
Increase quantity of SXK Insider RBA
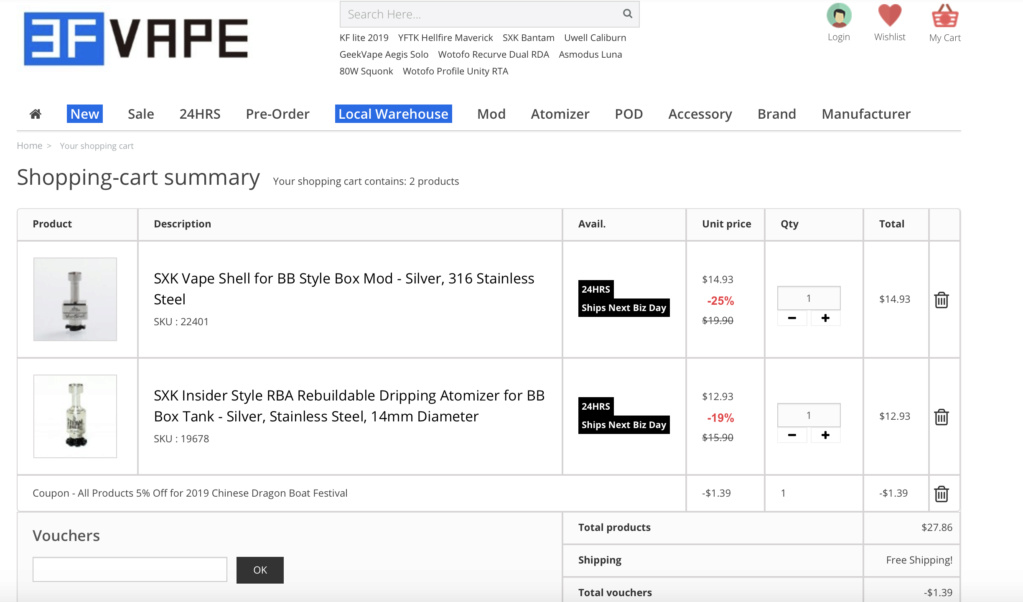coord(825,435)
